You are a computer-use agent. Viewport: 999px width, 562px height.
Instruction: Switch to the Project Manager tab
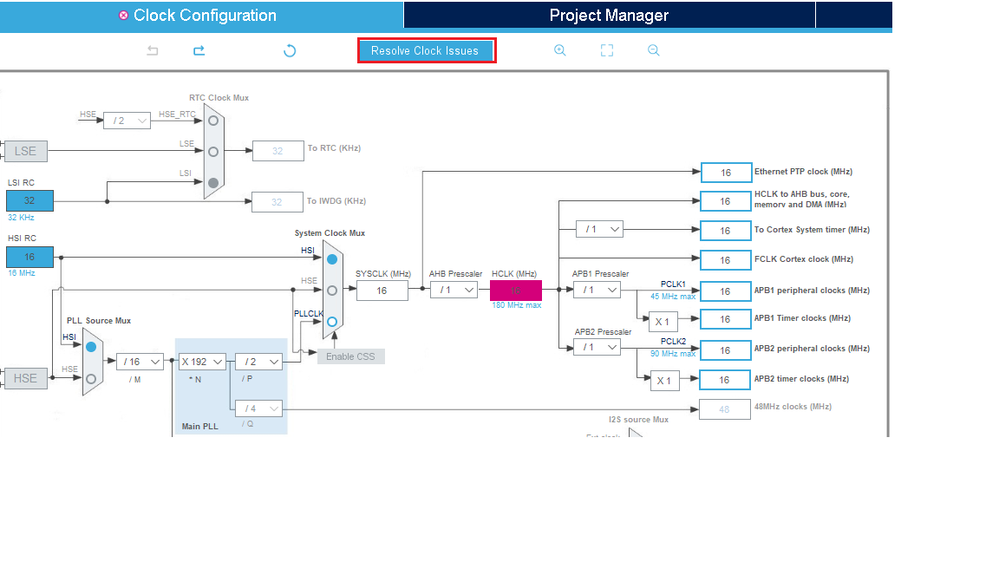tap(609, 15)
